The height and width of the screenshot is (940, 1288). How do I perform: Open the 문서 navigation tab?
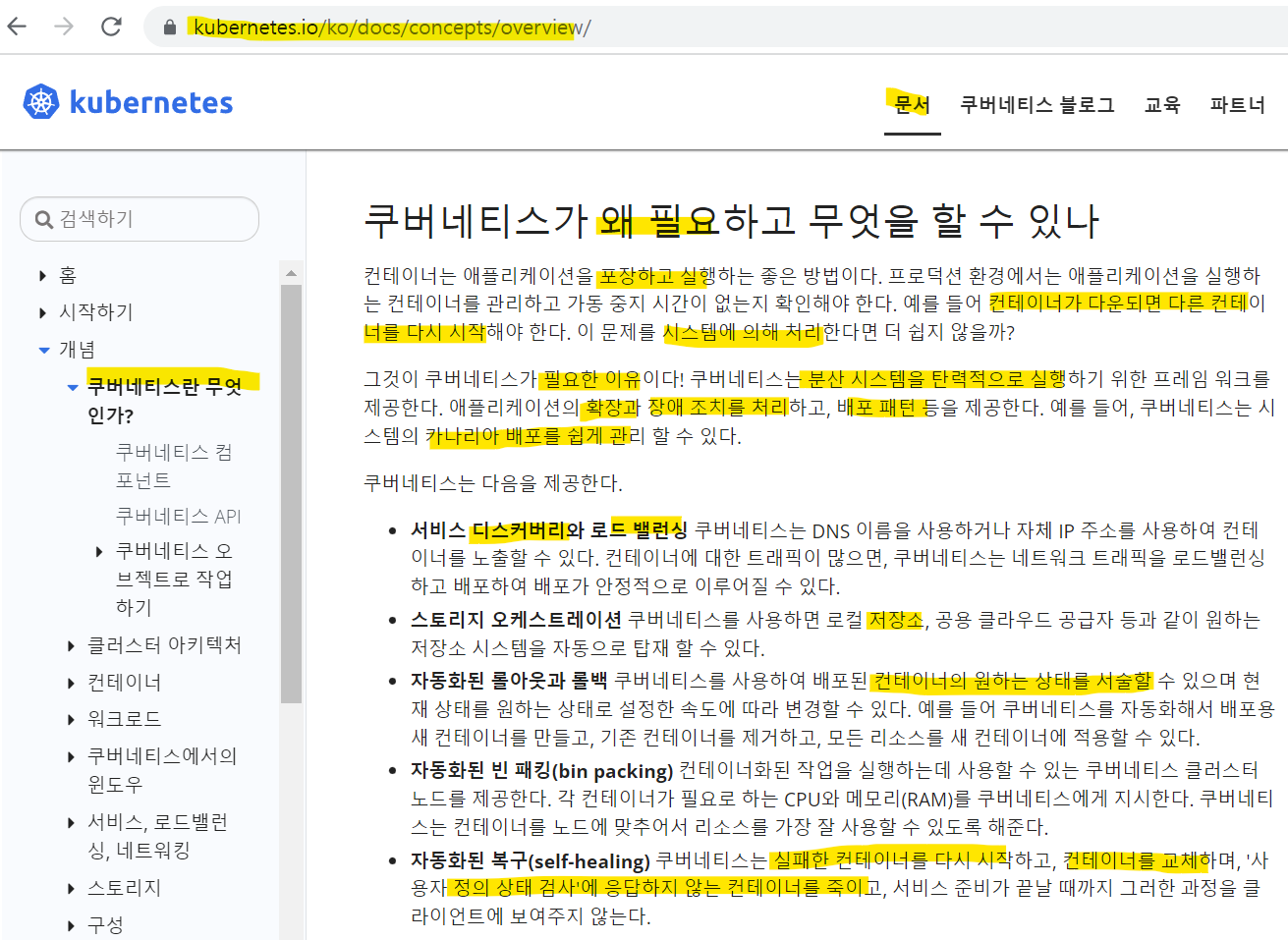click(x=911, y=104)
